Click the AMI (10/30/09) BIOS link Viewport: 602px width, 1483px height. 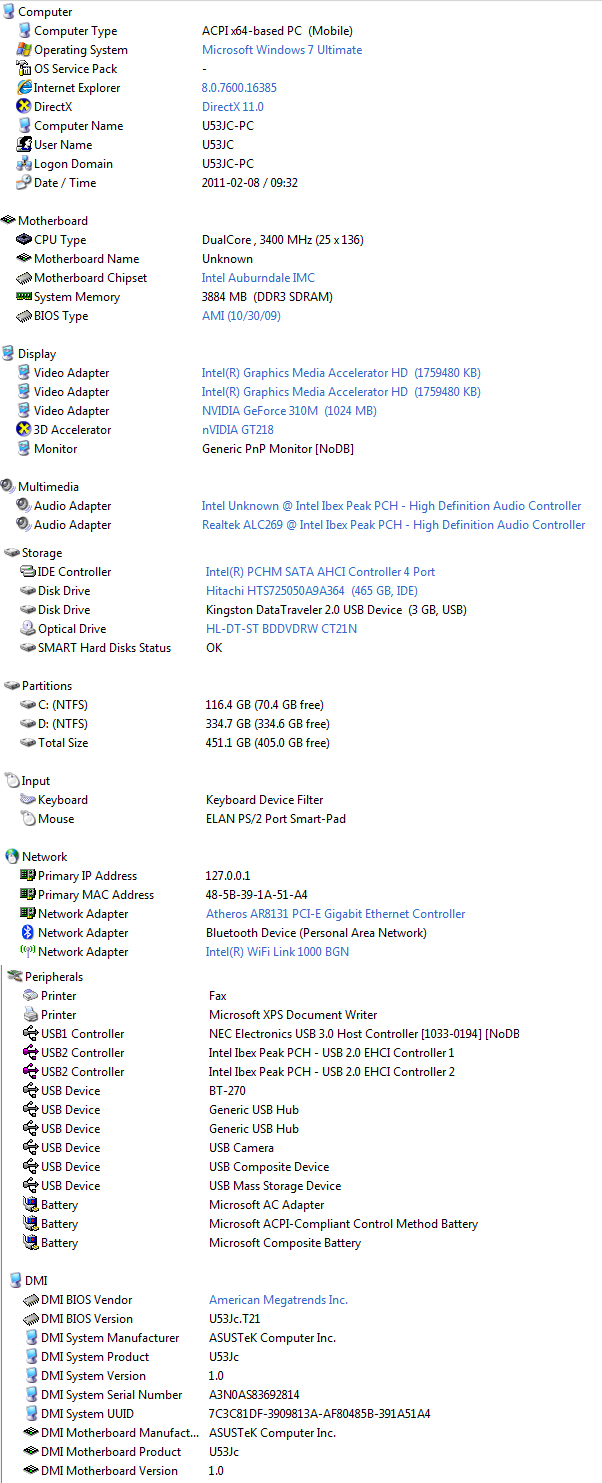click(x=241, y=316)
